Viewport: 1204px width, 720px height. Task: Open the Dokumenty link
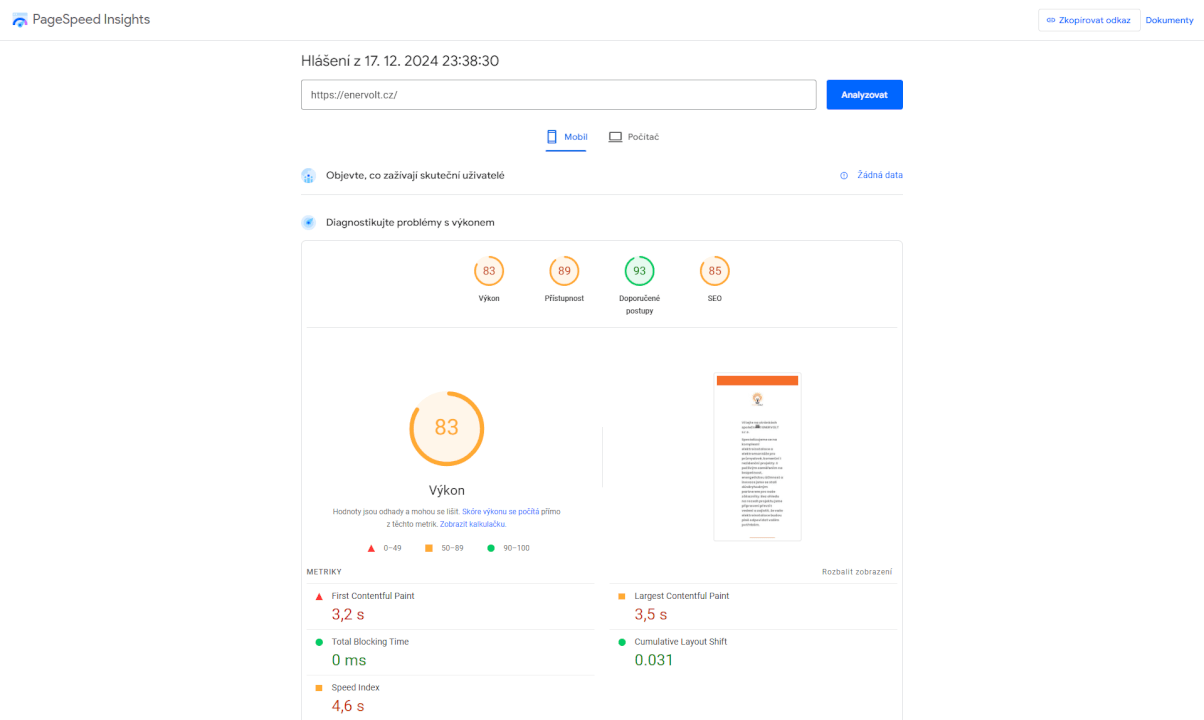click(1170, 20)
